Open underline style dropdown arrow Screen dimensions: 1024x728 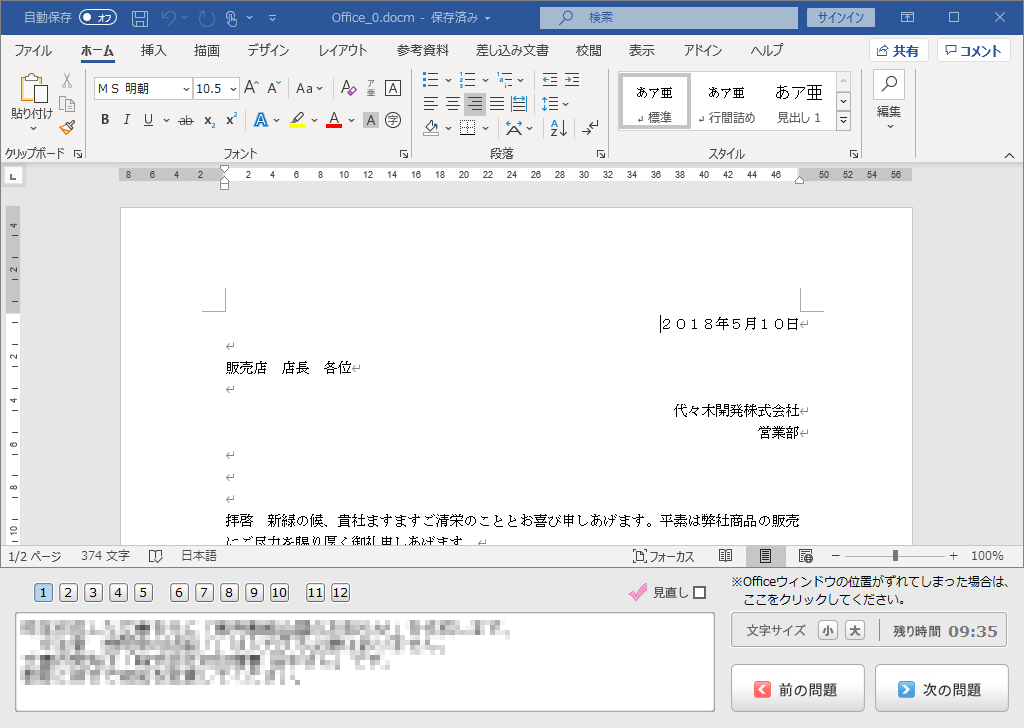[x=167, y=120]
